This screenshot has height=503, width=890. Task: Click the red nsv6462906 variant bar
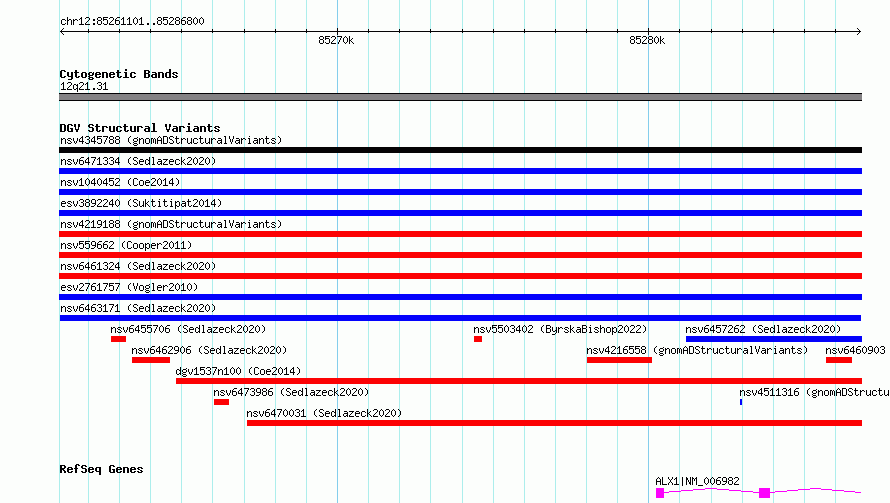pyautogui.click(x=151, y=360)
